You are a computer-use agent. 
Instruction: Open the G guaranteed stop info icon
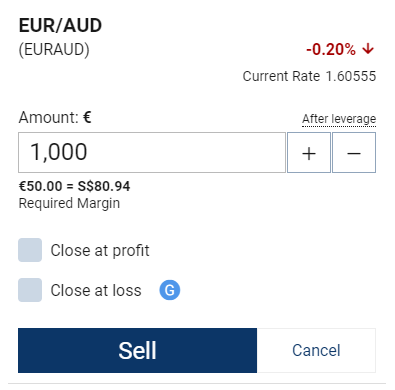point(170,290)
